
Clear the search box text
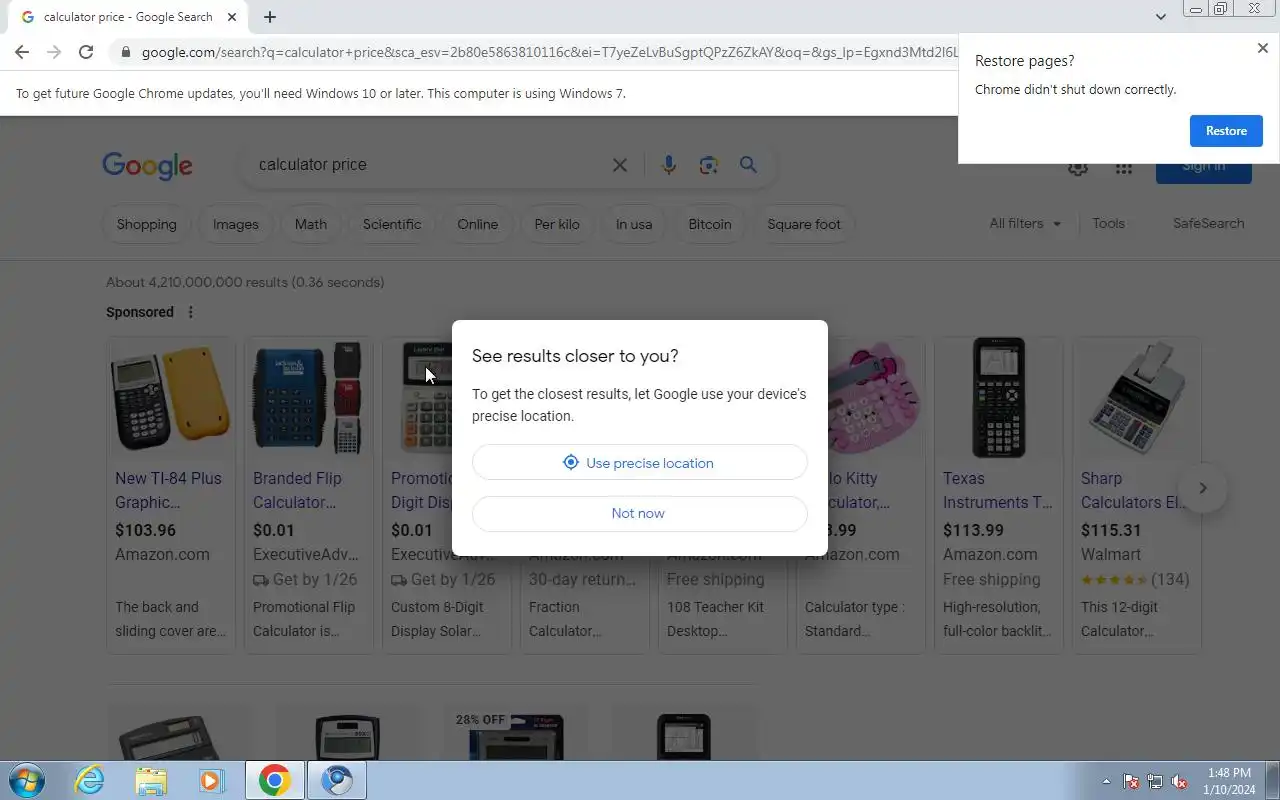[x=620, y=165]
